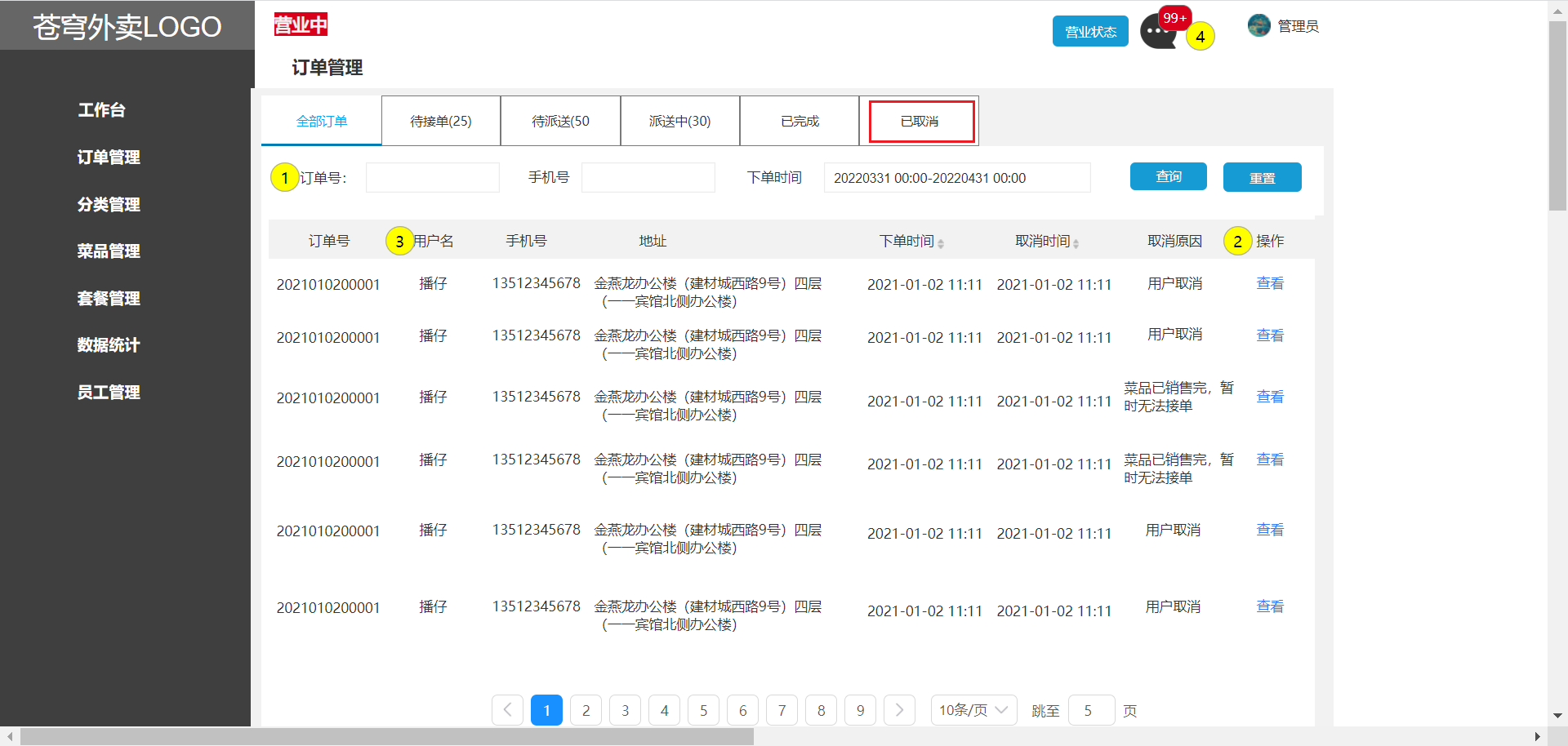Switch to the 待接单(25) tab
Screen dimensions: 1568x746
coord(440,122)
